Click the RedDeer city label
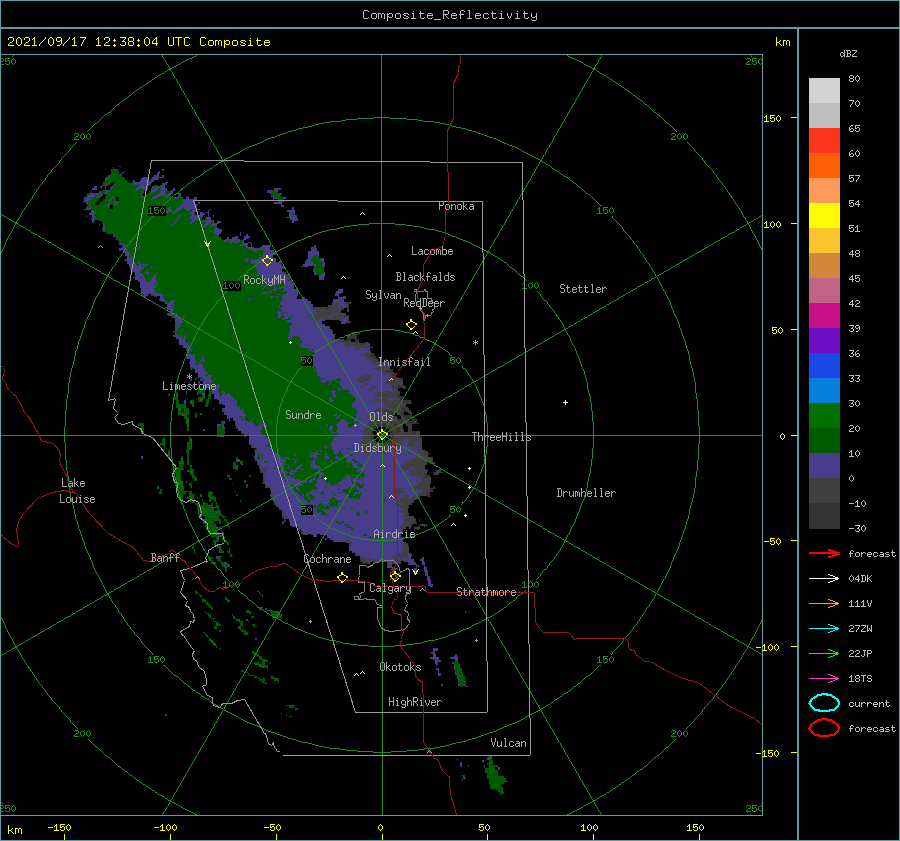The height and width of the screenshot is (841, 900). pyautogui.click(x=424, y=303)
